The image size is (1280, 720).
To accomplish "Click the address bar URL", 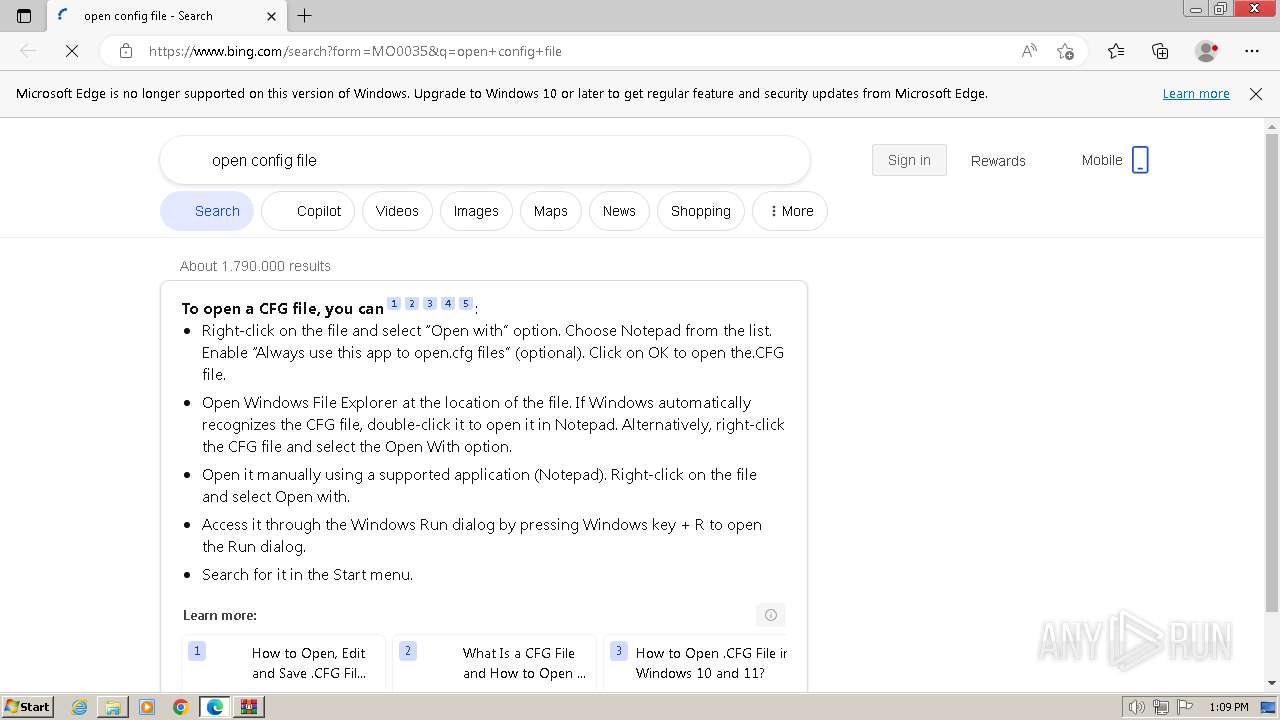I will 355,51.
